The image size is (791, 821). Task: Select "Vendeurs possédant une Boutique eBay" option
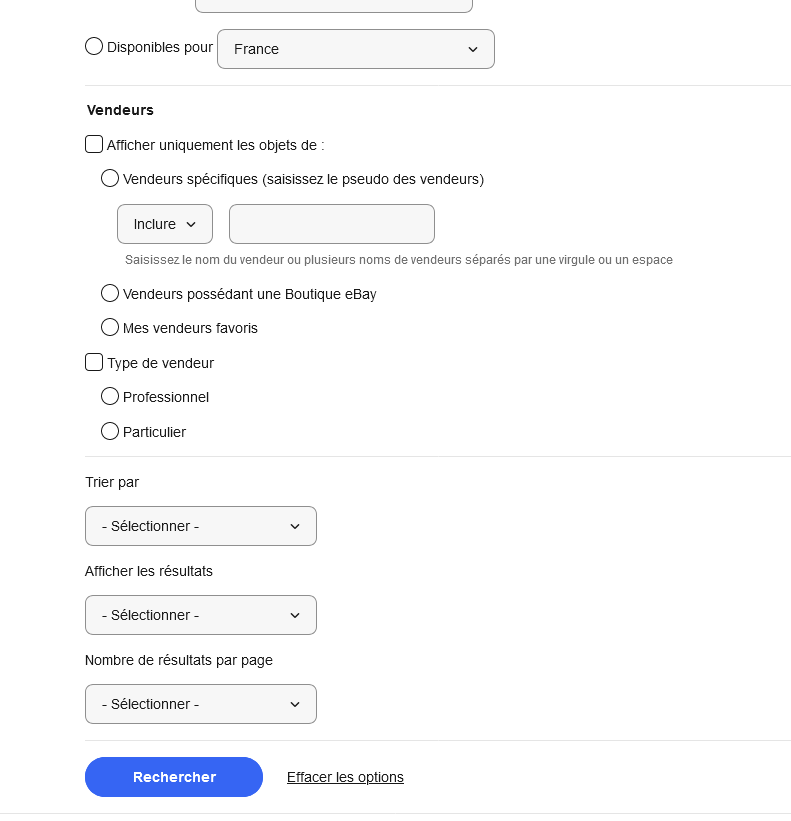(110, 294)
